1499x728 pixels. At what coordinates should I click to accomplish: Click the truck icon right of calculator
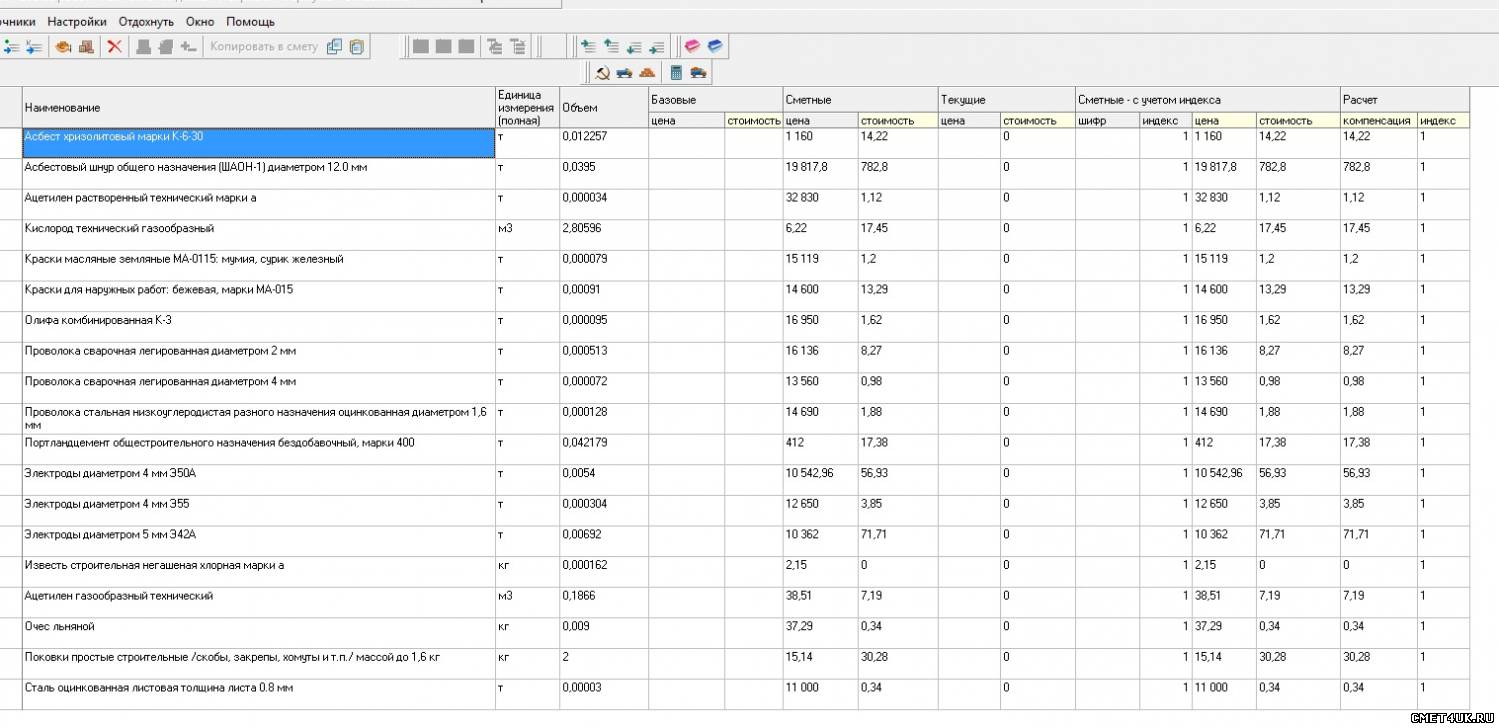tap(698, 73)
